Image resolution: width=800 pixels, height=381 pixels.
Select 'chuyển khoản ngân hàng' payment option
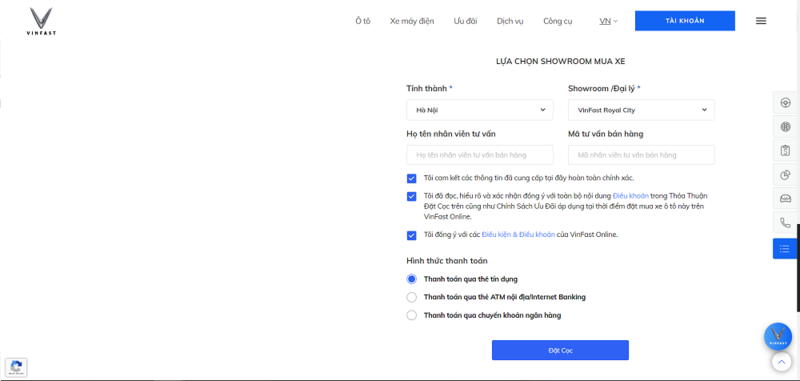pos(411,315)
